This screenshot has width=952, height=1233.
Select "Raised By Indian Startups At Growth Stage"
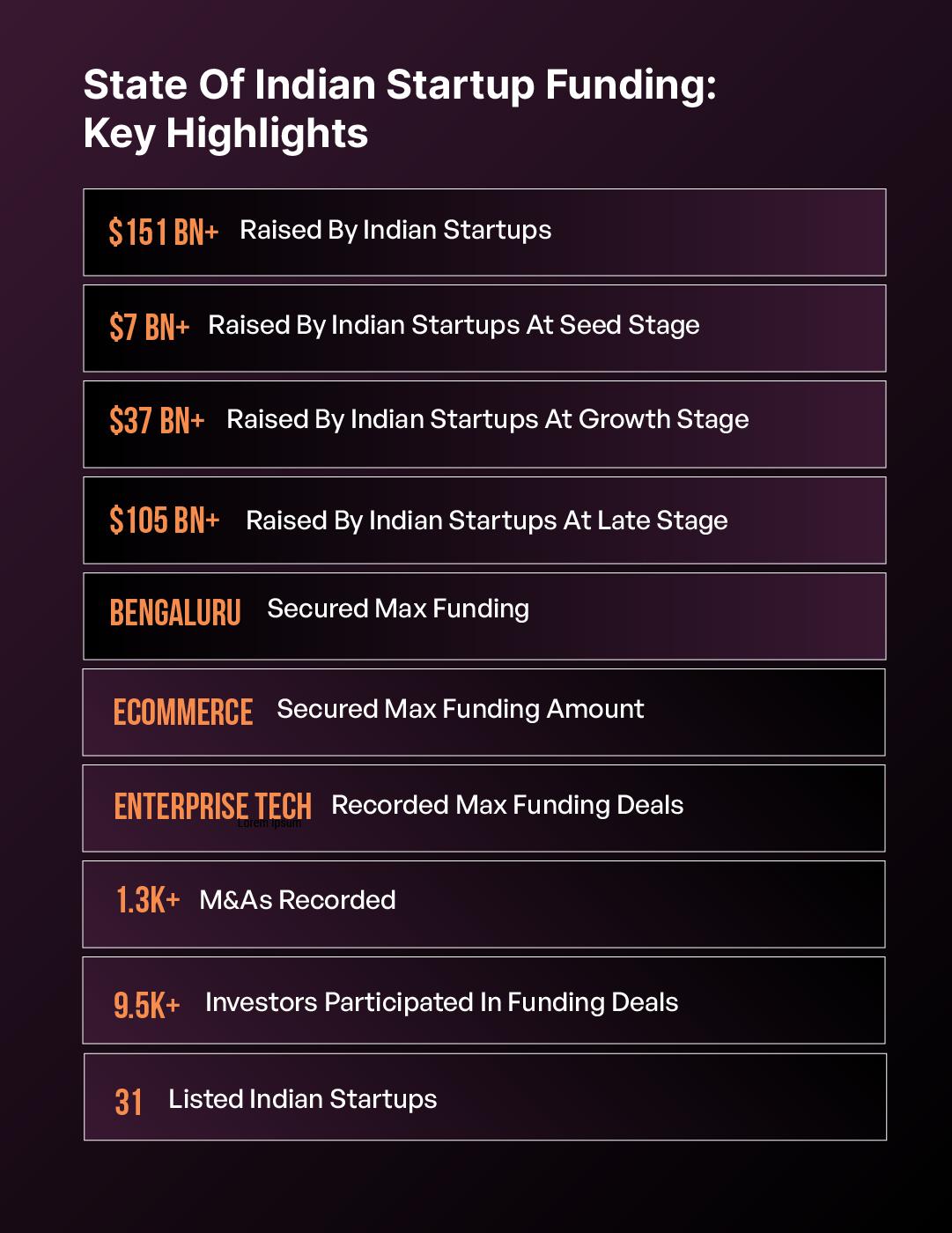point(487,420)
